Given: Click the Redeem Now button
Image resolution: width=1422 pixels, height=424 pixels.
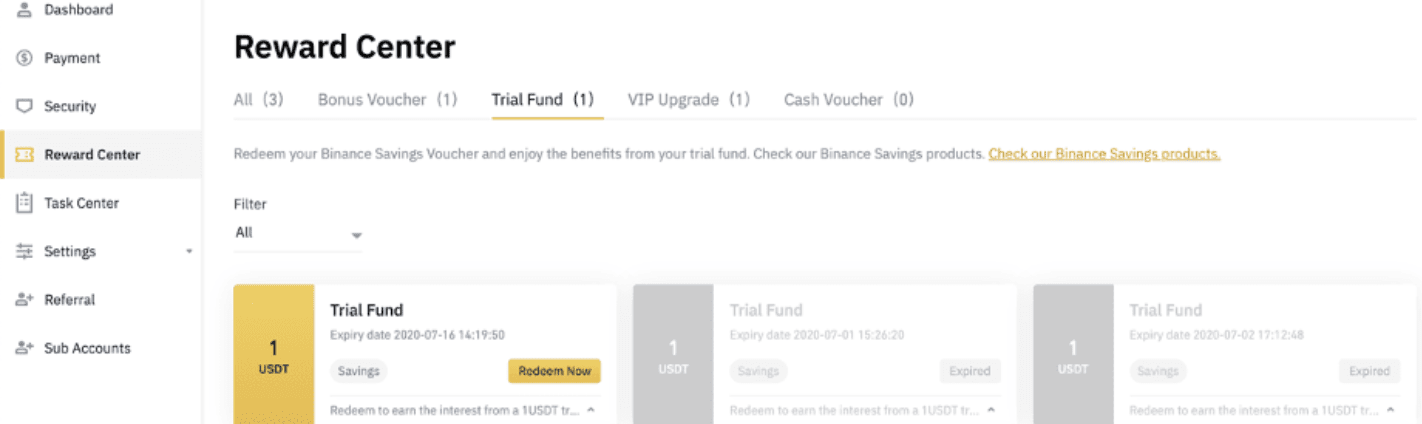Looking at the screenshot, I should coord(554,371).
